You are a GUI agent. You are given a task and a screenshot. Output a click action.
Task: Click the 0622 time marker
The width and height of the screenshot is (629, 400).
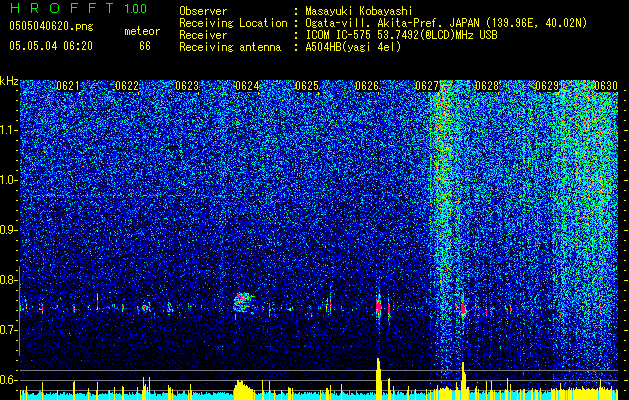pos(127,86)
